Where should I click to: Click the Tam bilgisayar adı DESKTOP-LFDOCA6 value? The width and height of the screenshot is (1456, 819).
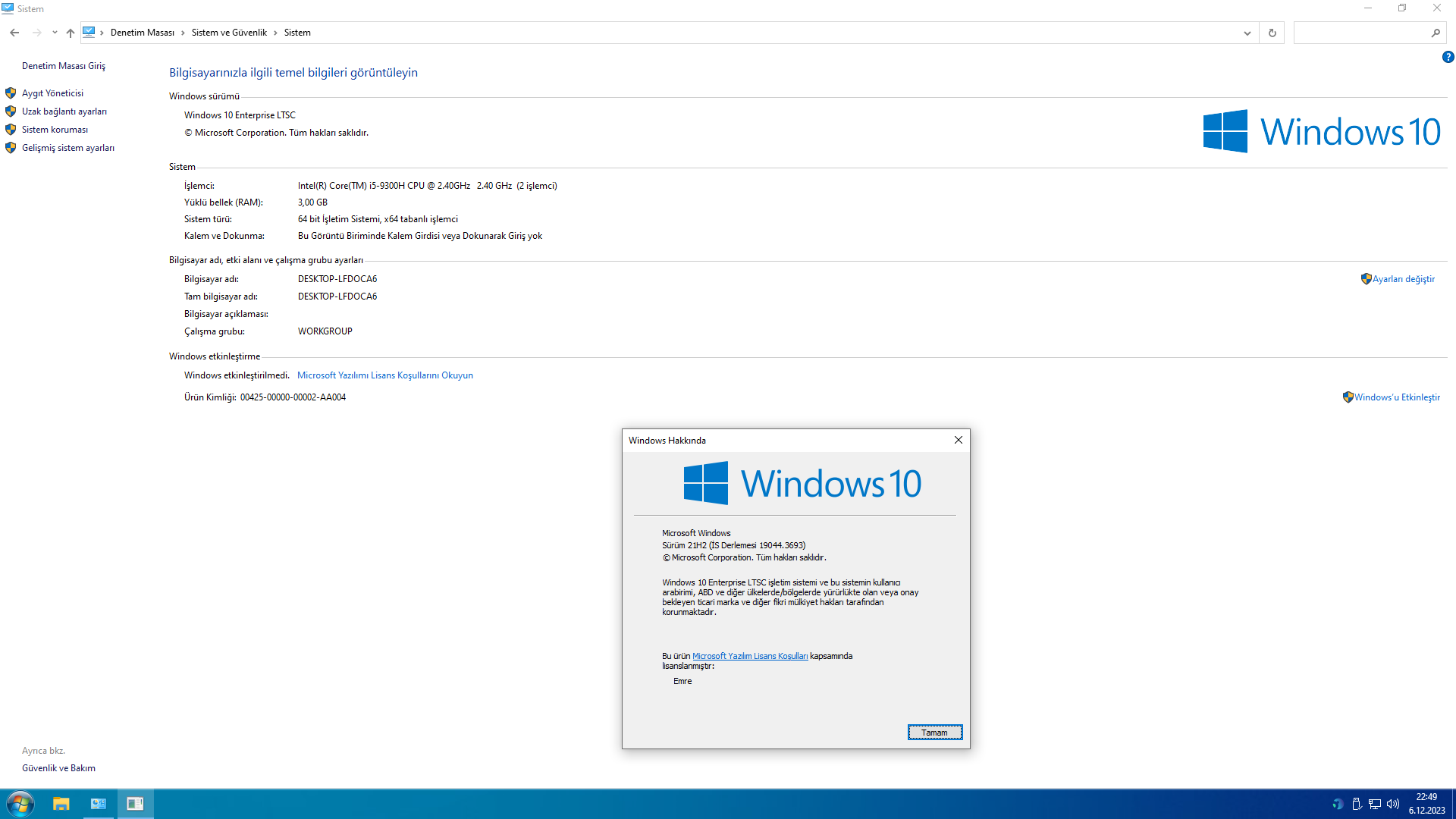click(337, 297)
